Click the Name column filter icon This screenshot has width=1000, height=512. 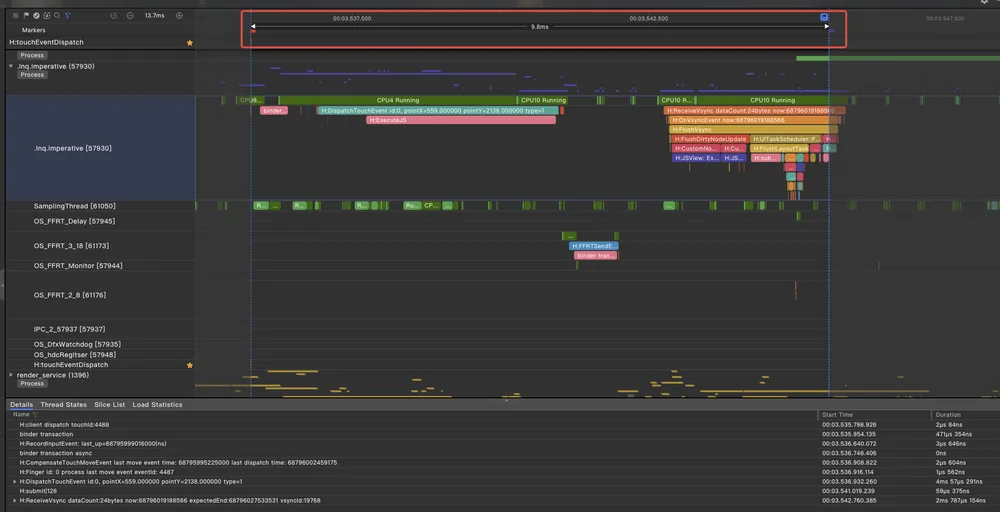[35, 414]
